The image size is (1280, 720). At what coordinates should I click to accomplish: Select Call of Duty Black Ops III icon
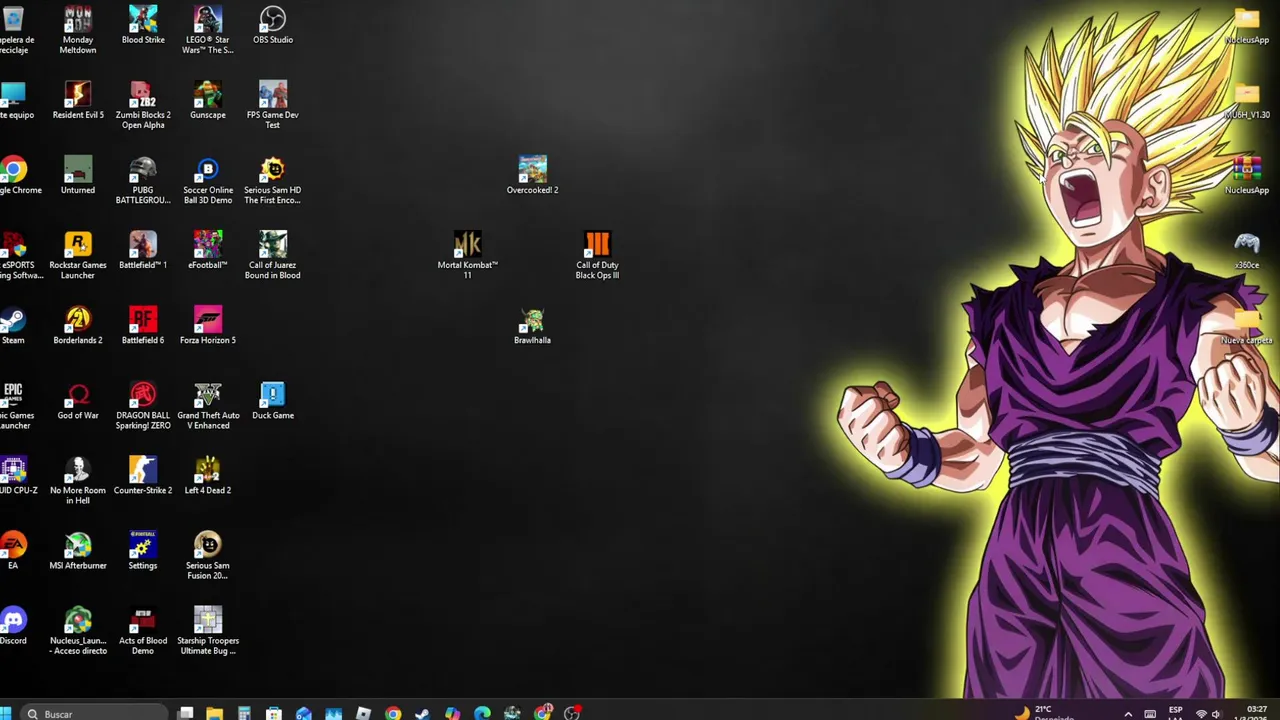597,255
